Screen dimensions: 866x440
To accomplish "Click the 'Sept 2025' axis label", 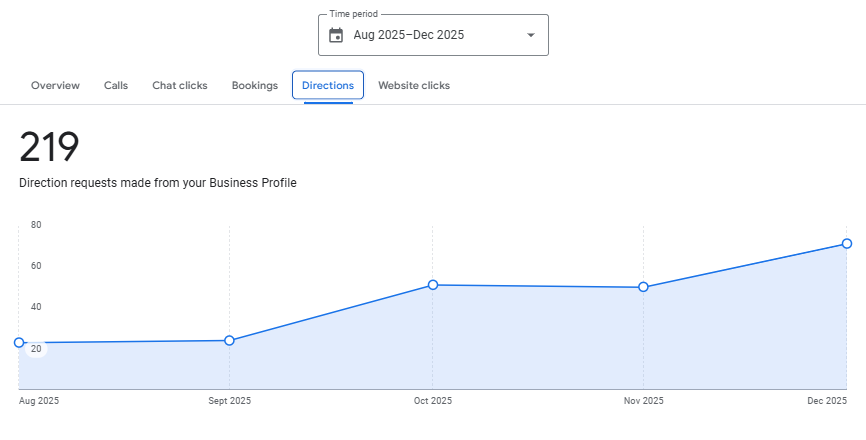I will [x=230, y=401].
